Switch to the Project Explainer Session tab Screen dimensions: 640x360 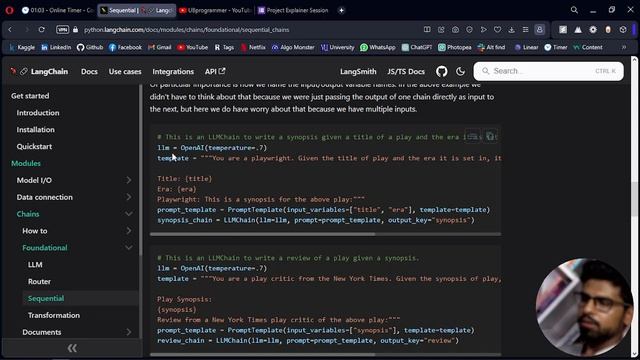tap(294, 10)
